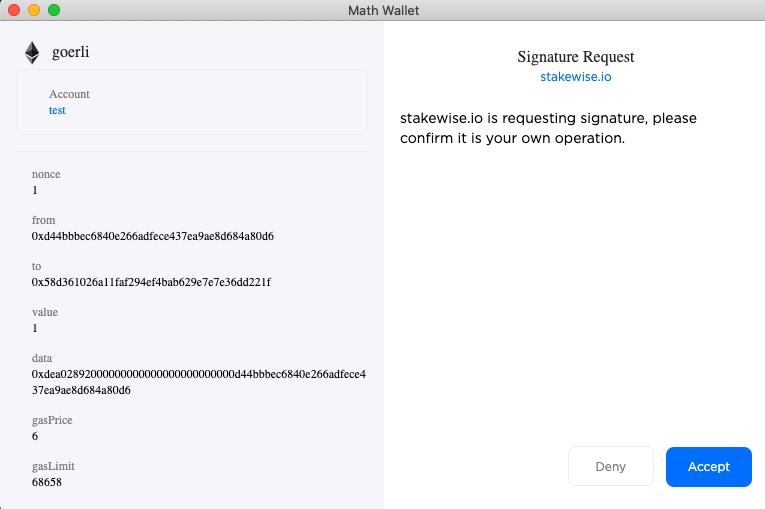765x509 pixels.
Task: Minimize the Math Wallet window
Action: (x=34, y=10)
